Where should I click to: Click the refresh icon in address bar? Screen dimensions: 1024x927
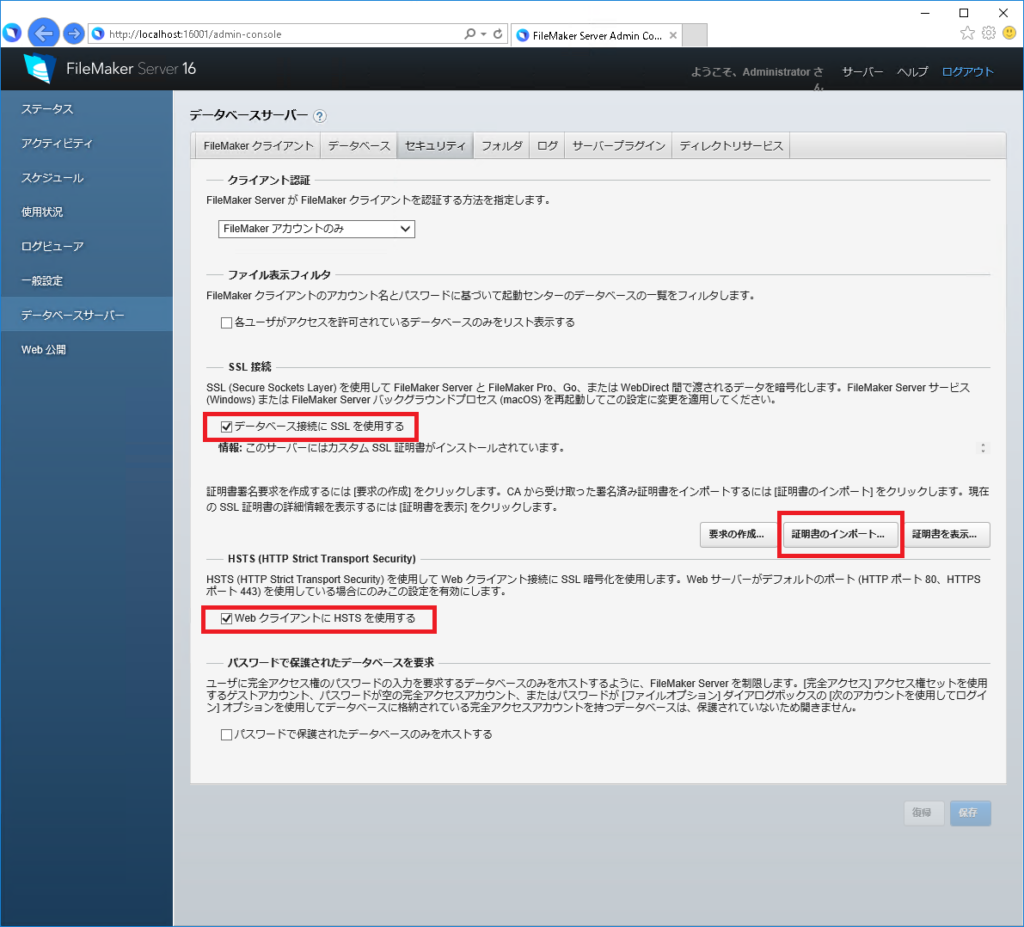click(498, 34)
